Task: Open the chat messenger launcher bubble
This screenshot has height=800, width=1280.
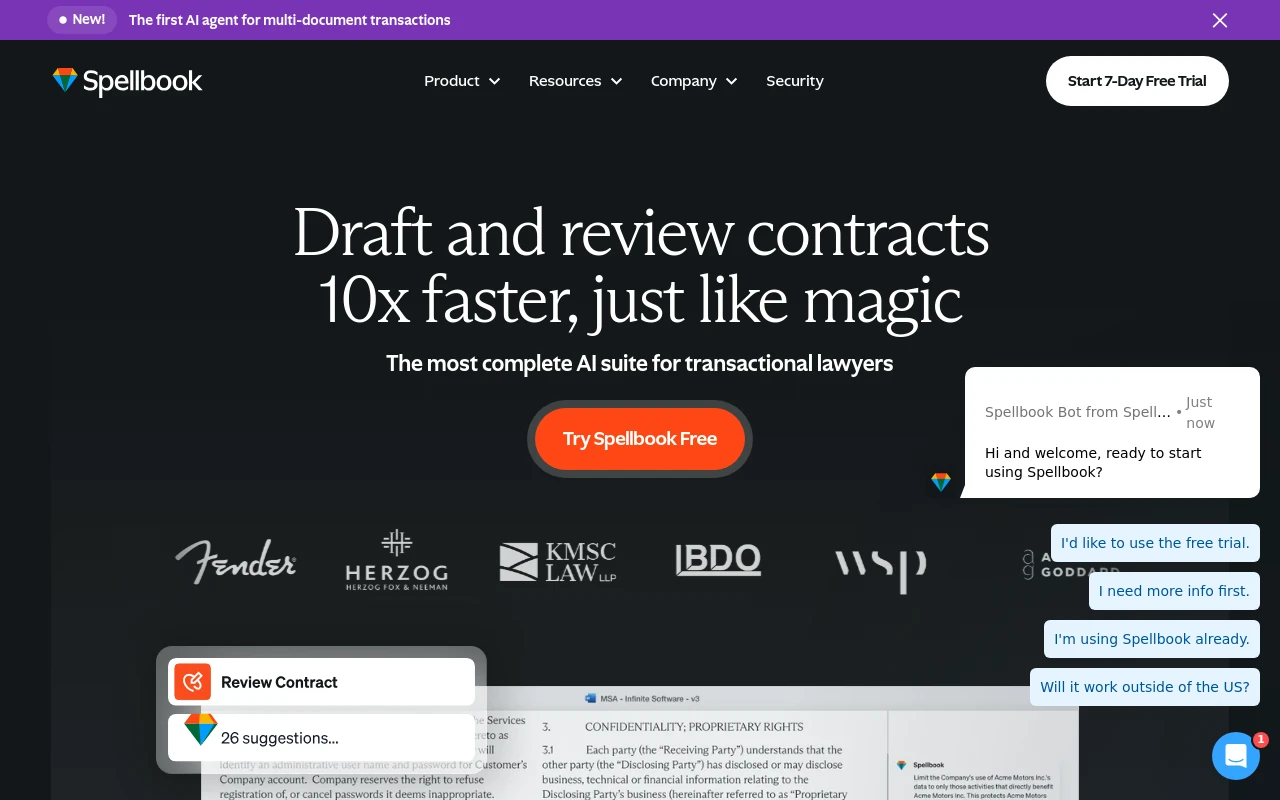Action: pyautogui.click(x=1236, y=756)
